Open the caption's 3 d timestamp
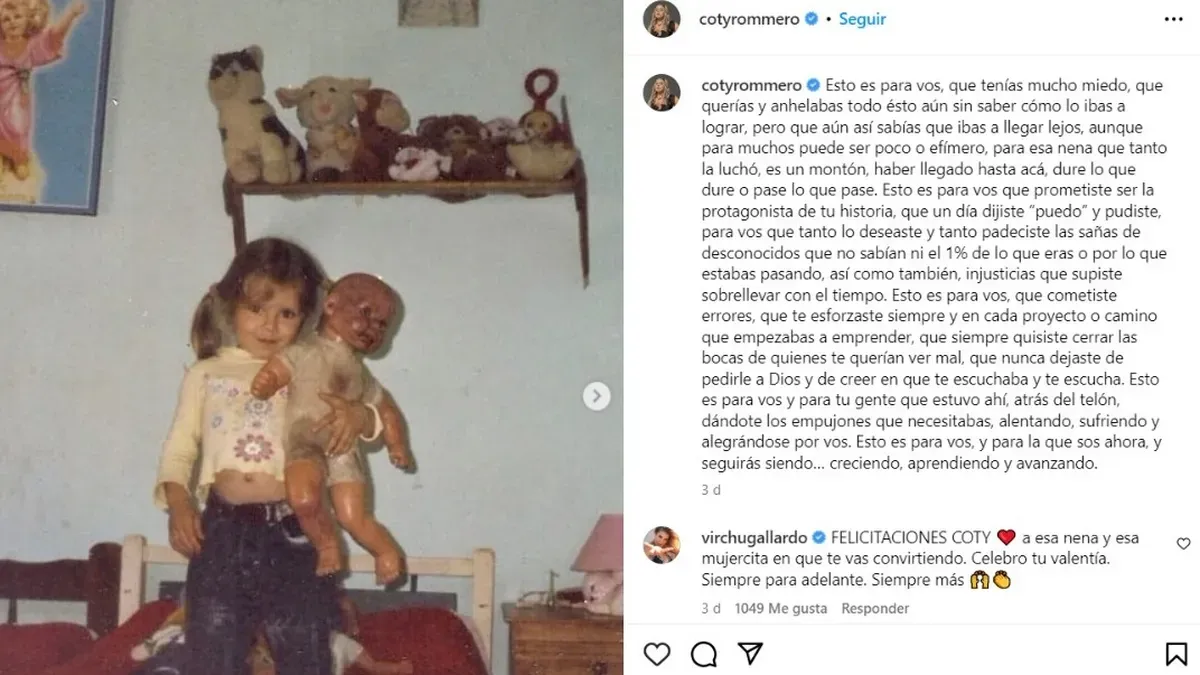 coord(711,490)
